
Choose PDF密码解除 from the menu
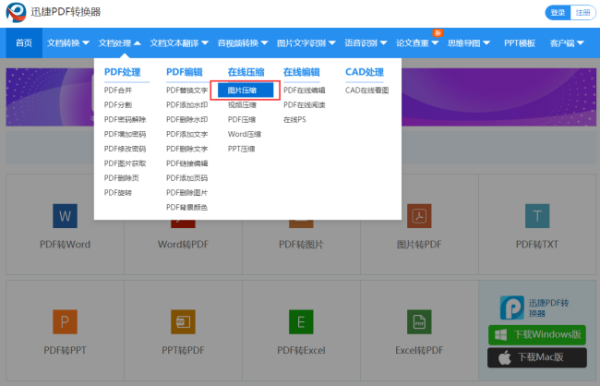coord(125,119)
